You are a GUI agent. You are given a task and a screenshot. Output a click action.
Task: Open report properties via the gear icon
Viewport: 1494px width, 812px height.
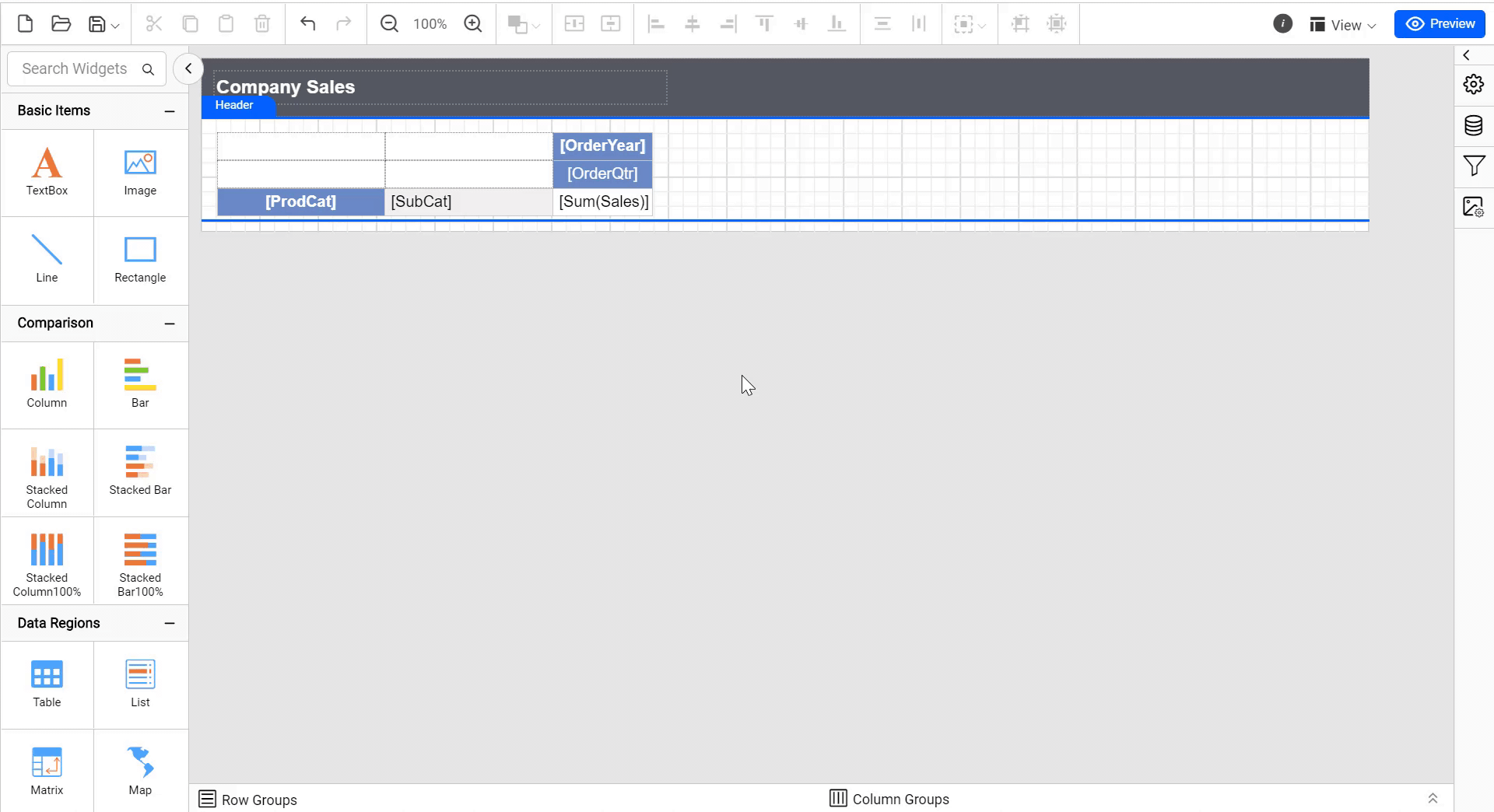tap(1474, 83)
